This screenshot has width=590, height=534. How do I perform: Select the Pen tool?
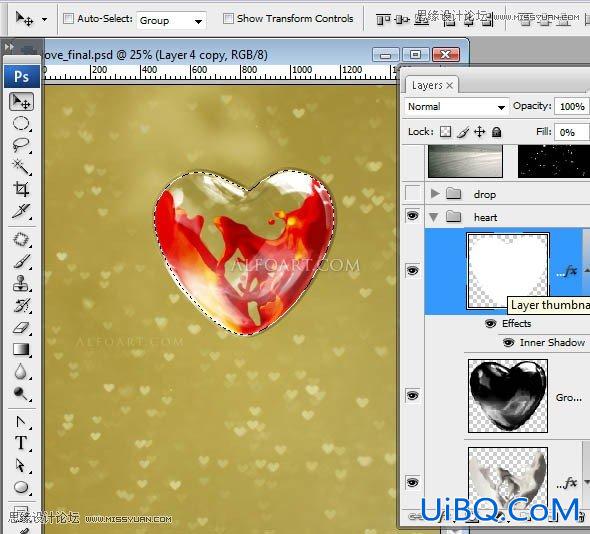[21, 422]
